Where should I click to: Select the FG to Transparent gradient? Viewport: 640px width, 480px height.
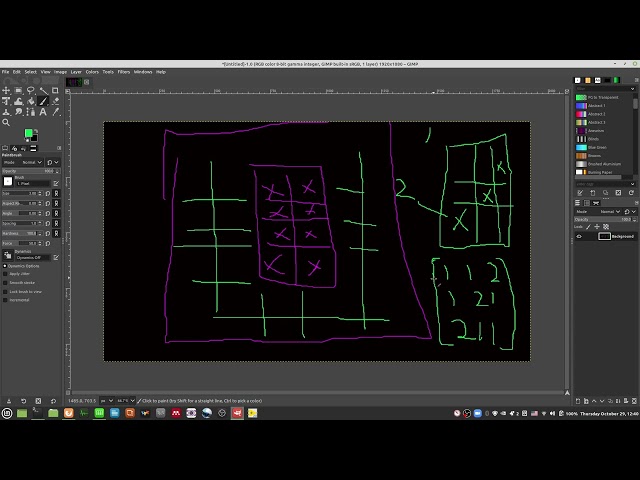tap(603, 98)
